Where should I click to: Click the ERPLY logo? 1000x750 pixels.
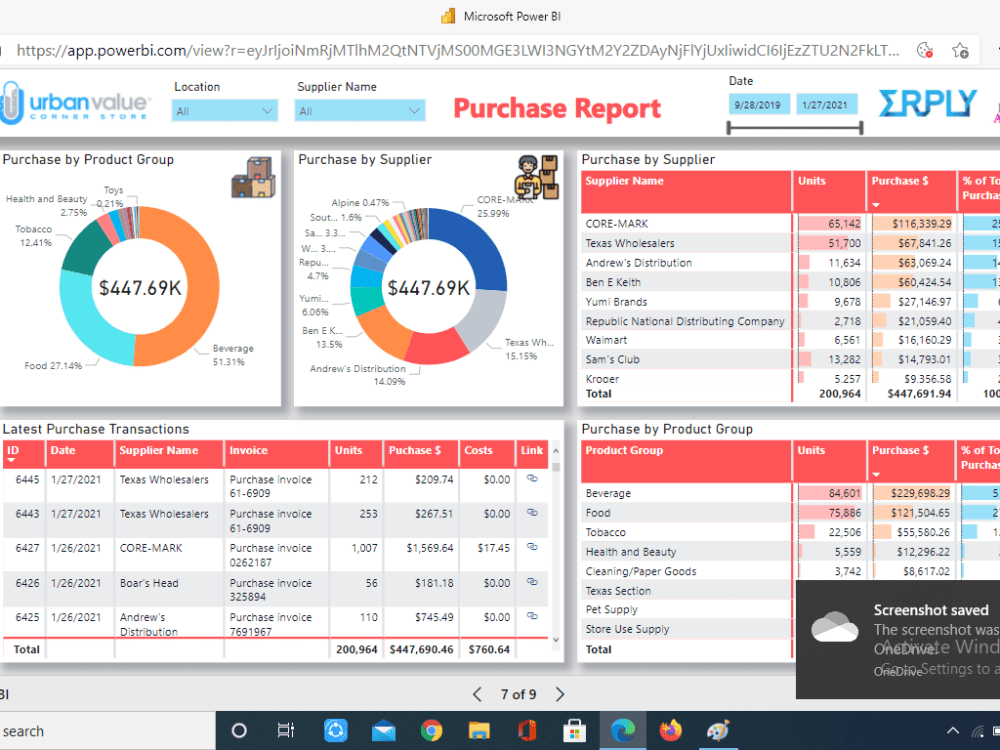927,103
